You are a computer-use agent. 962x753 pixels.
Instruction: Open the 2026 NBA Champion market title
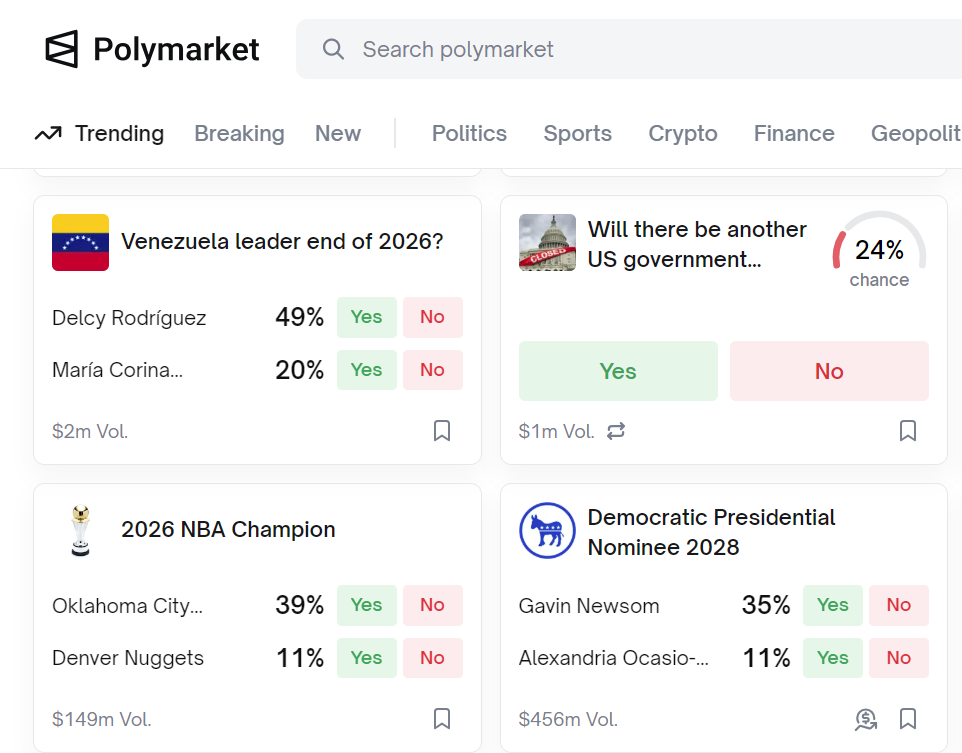(x=228, y=530)
